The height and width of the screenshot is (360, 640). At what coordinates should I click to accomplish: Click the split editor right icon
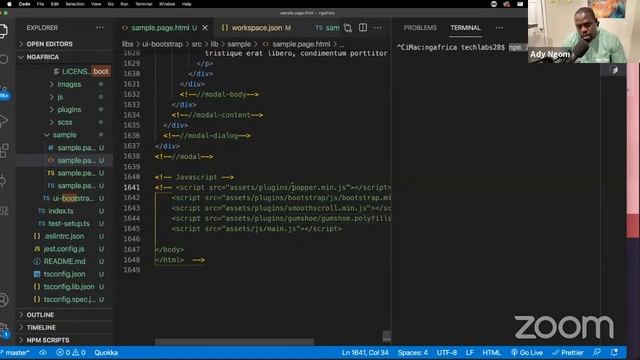coord(363,27)
